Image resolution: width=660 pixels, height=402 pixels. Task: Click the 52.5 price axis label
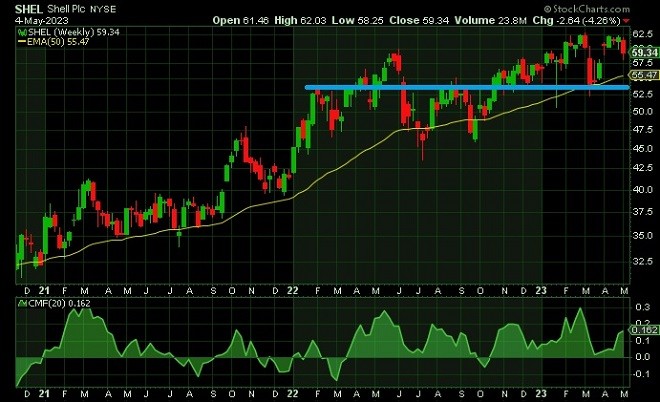click(643, 94)
